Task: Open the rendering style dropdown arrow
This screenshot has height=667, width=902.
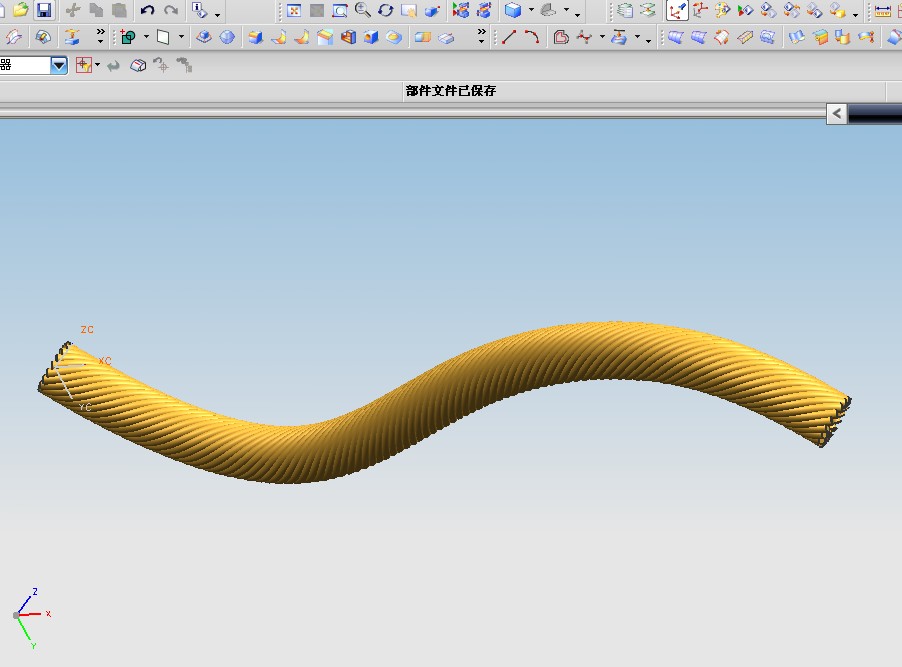Action: click(x=531, y=10)
